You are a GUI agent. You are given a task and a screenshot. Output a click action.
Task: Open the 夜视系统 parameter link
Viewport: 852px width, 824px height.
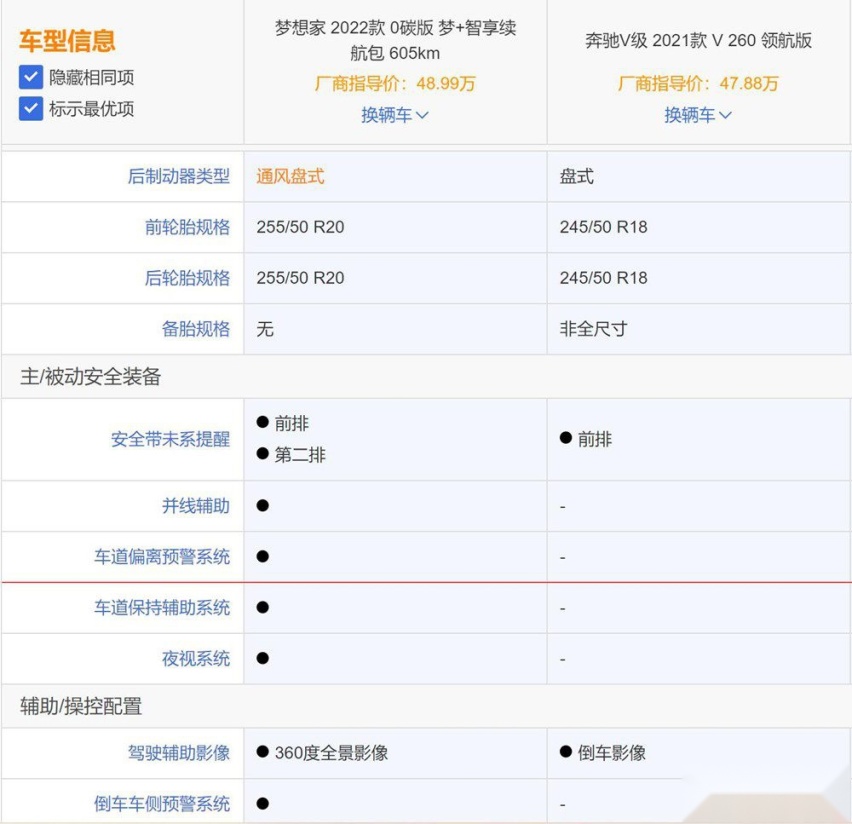pos(196,659)
